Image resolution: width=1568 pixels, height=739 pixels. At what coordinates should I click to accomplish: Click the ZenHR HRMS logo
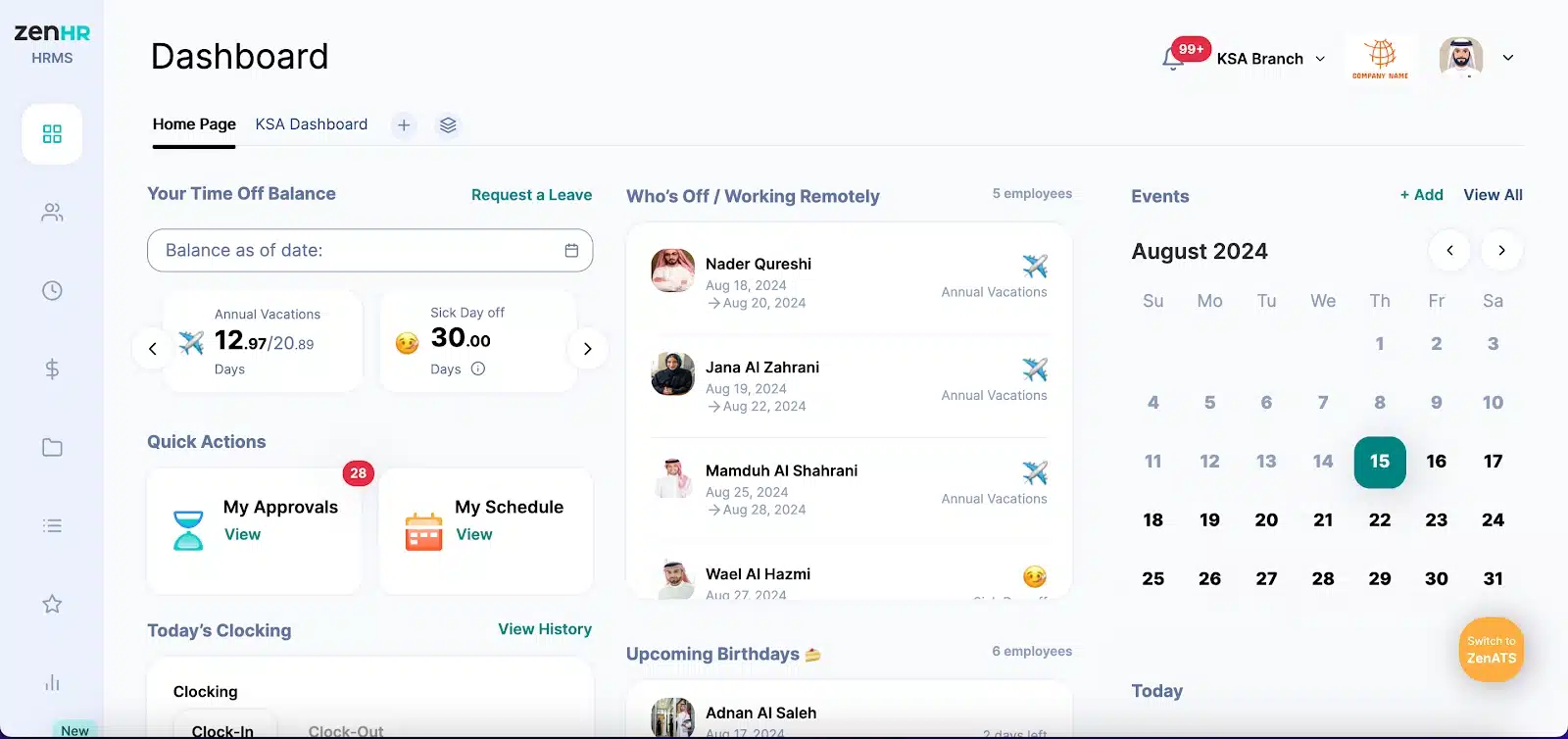pyautogui.click(x=52, y=43)
